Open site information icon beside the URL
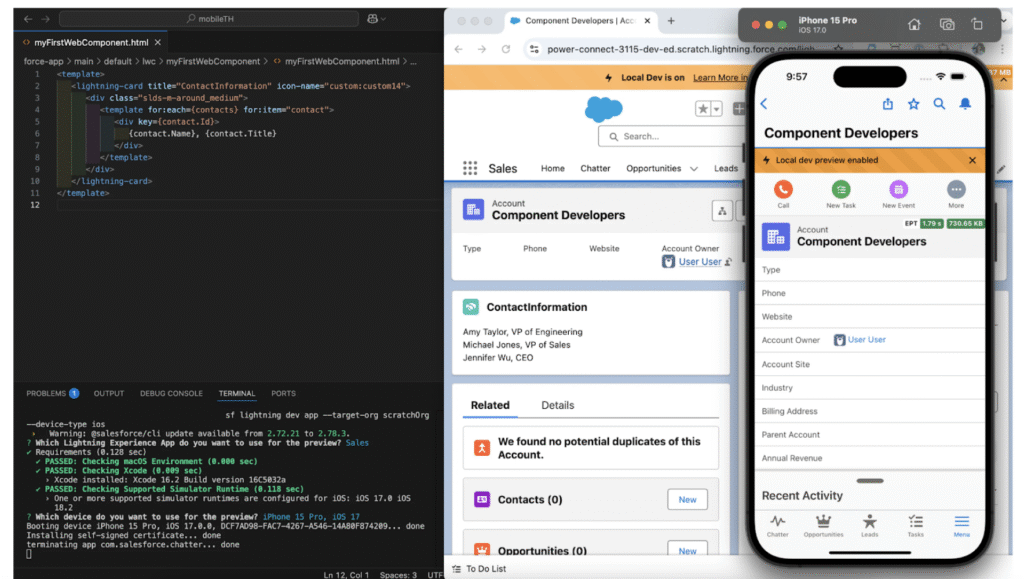Image resolution: width=1024 pixels, height=579 pixels. (534, 49)
